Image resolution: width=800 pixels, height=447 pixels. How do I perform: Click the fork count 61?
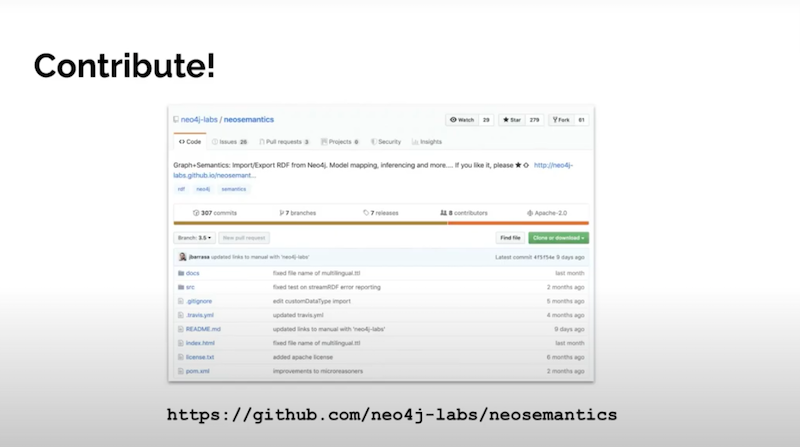click(x=581, y=120)
